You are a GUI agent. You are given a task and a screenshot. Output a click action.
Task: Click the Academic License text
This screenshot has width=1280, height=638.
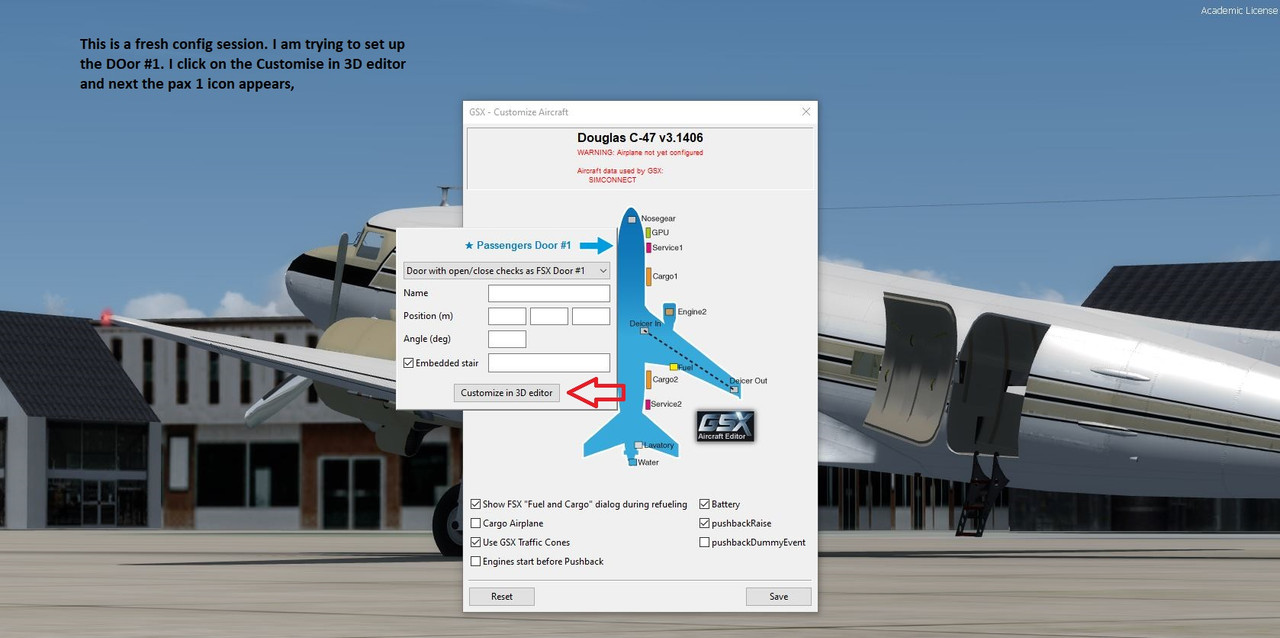tap(1239, 11)
